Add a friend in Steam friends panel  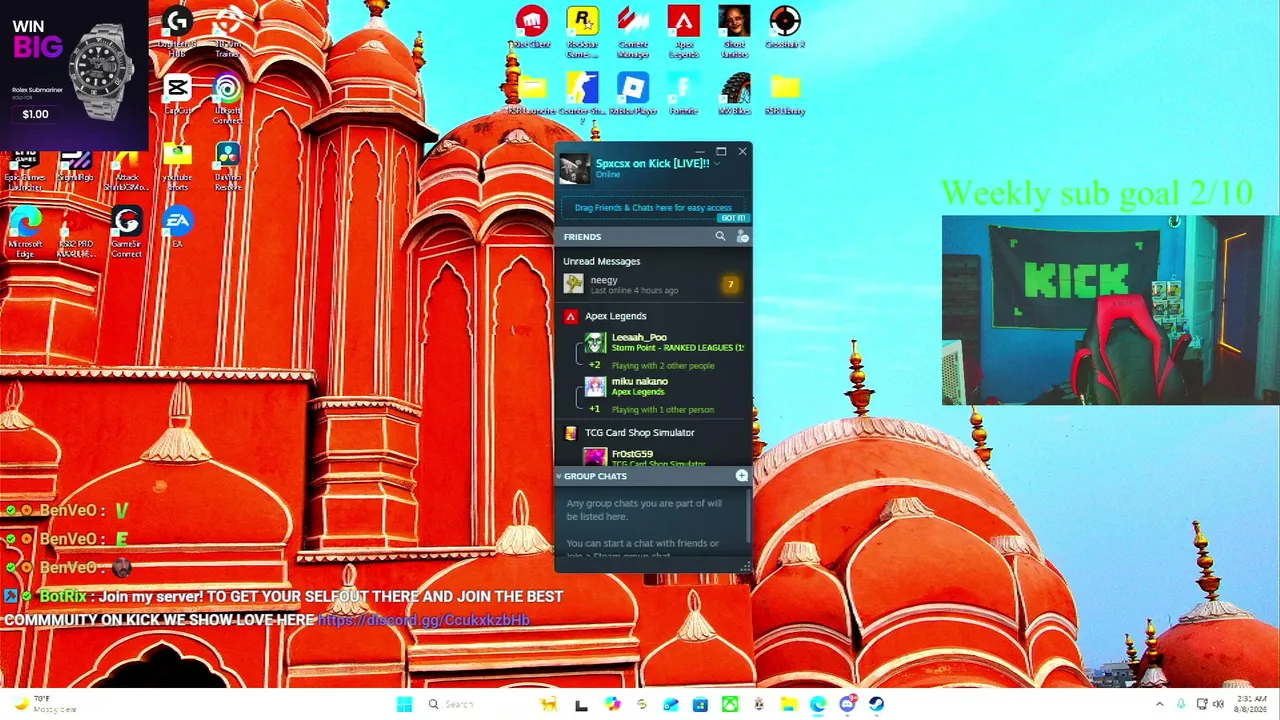tap(742, 237)
